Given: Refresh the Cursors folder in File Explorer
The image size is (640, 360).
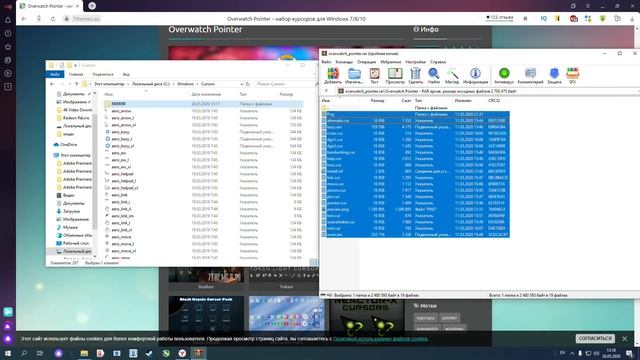Looking at the screenshot, I should click(x=247, y=84).
